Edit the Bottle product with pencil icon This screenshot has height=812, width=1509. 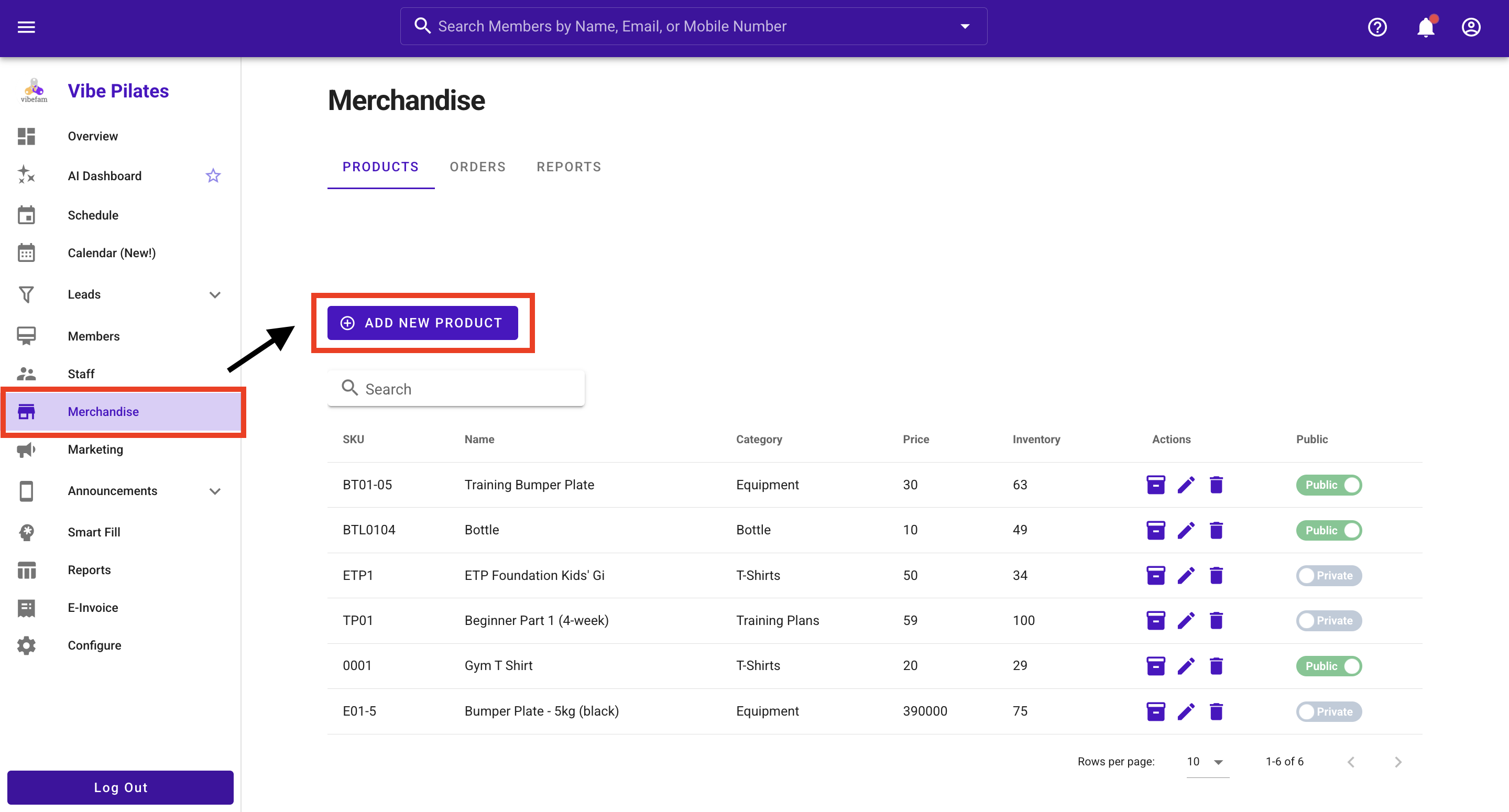tap(1186, 530)
